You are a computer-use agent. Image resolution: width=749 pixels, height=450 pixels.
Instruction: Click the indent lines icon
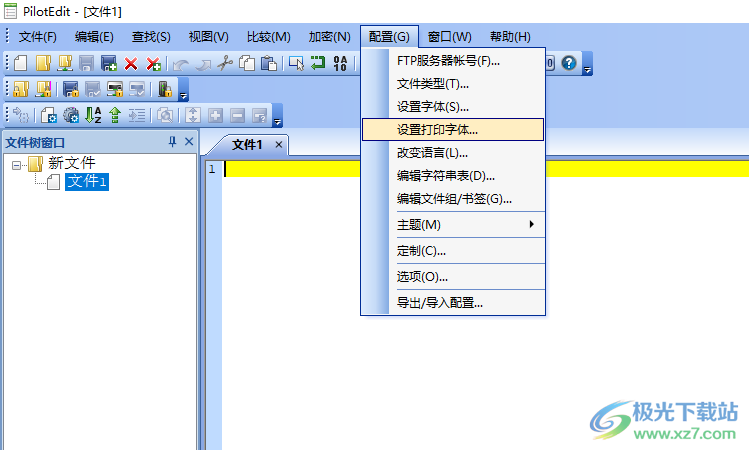pyautogui.click(x=137, y=115)
